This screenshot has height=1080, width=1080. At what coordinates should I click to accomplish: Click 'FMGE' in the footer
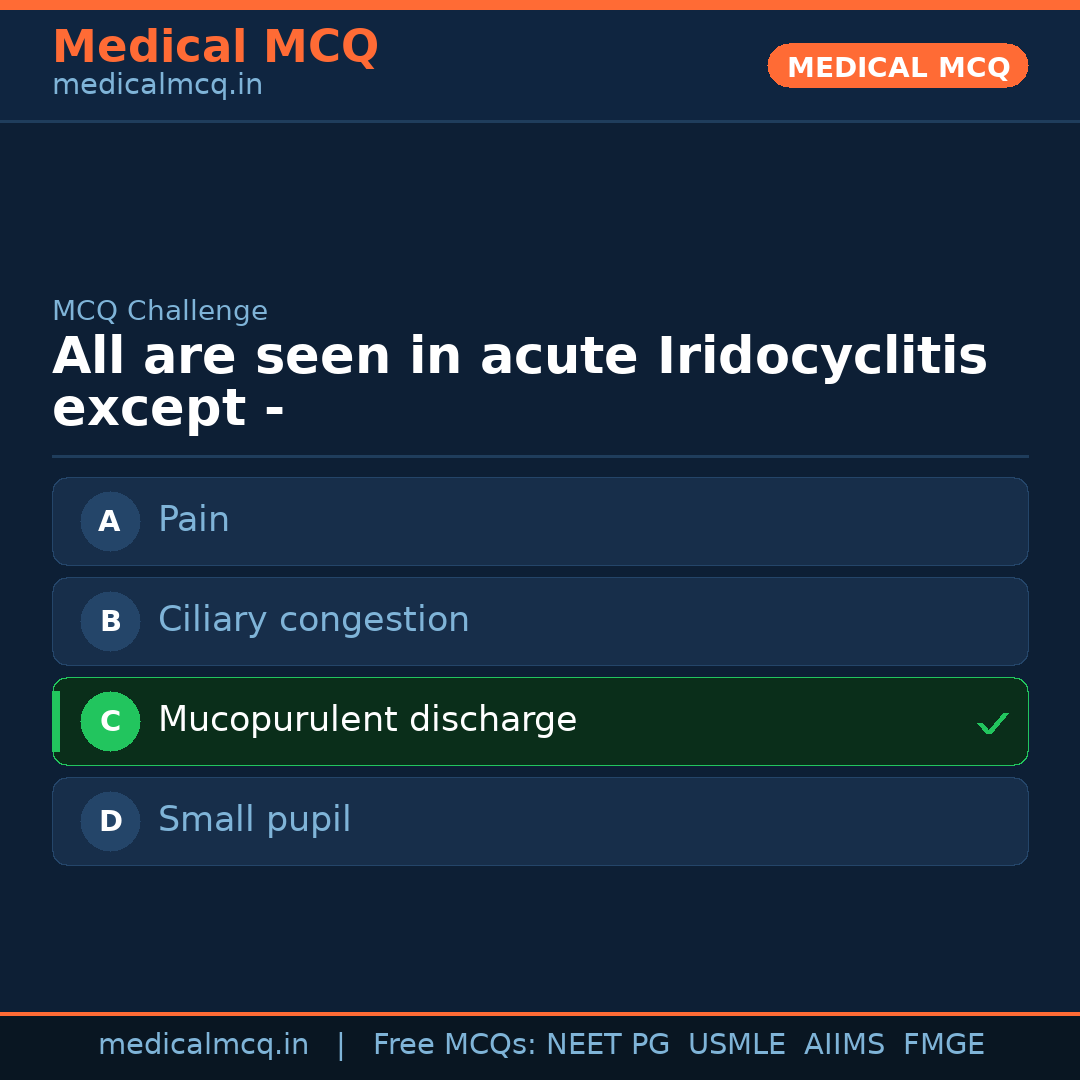click(943, 1045)
